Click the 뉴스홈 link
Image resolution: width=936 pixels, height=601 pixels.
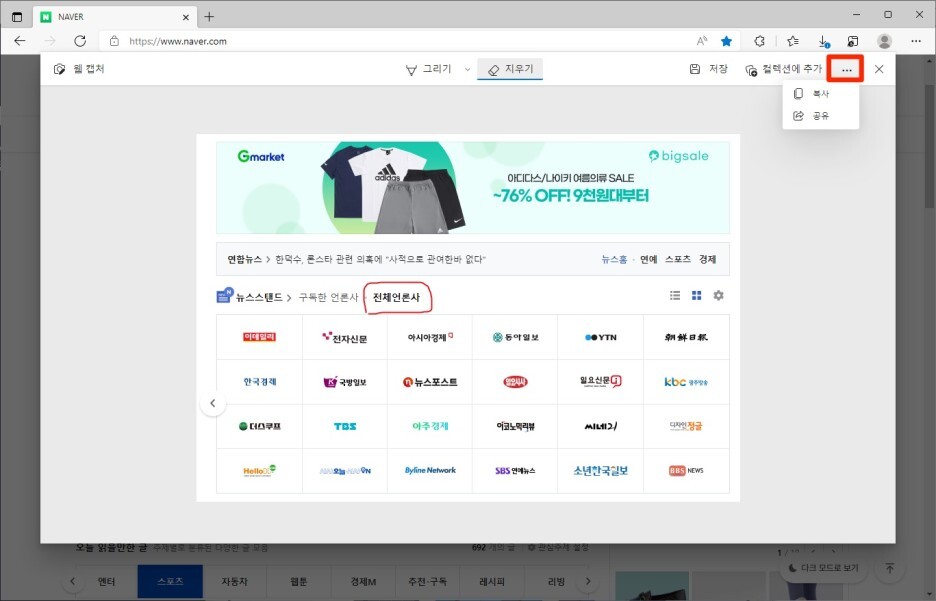click(x=614, y=259)
